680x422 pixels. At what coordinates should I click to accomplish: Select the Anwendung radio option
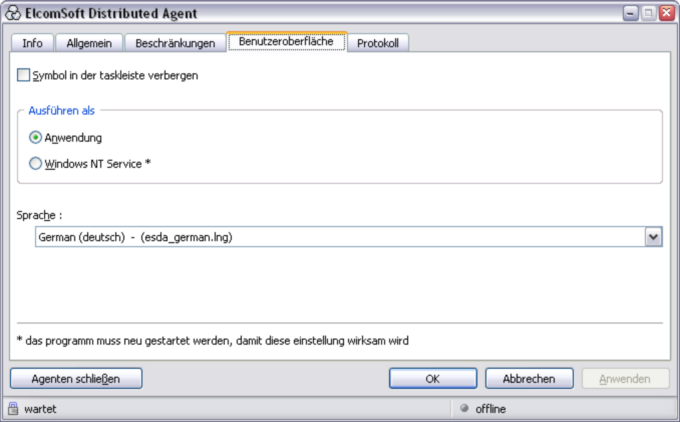pos(35,137)
